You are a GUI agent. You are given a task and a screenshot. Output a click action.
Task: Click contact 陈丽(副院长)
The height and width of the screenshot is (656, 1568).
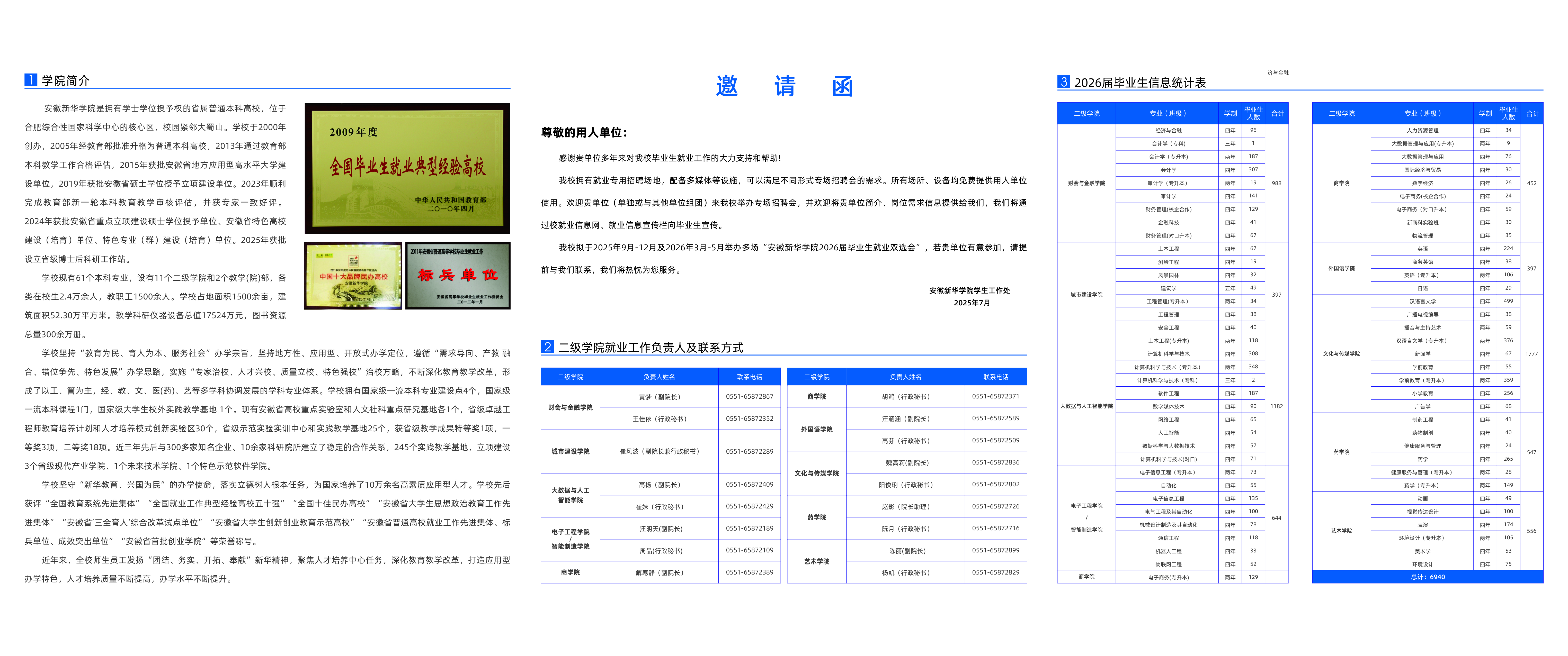click(906, 551)
